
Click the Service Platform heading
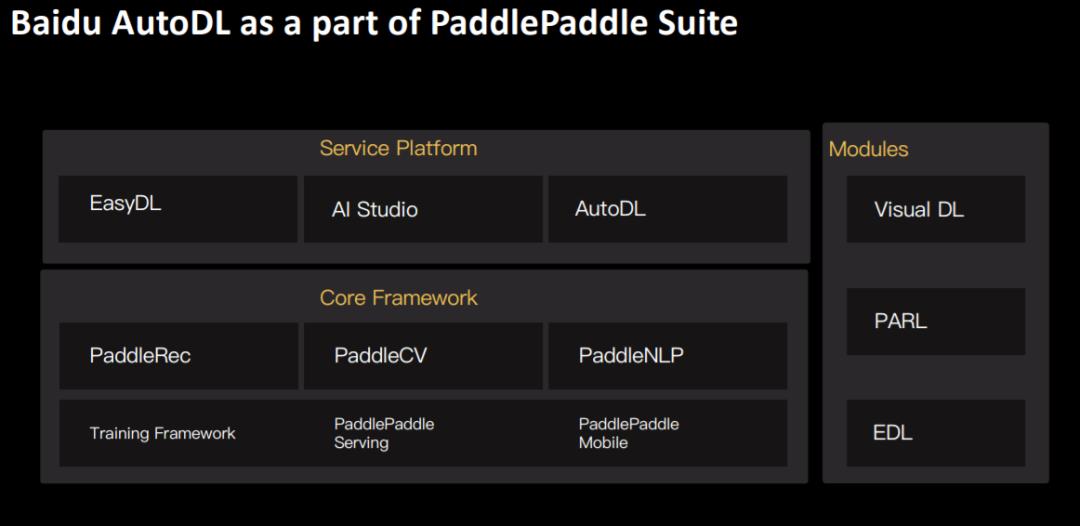click(x=398, y=148)
